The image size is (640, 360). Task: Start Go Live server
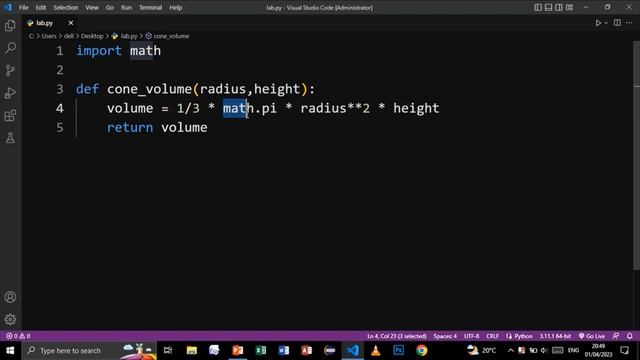point(592,336)
